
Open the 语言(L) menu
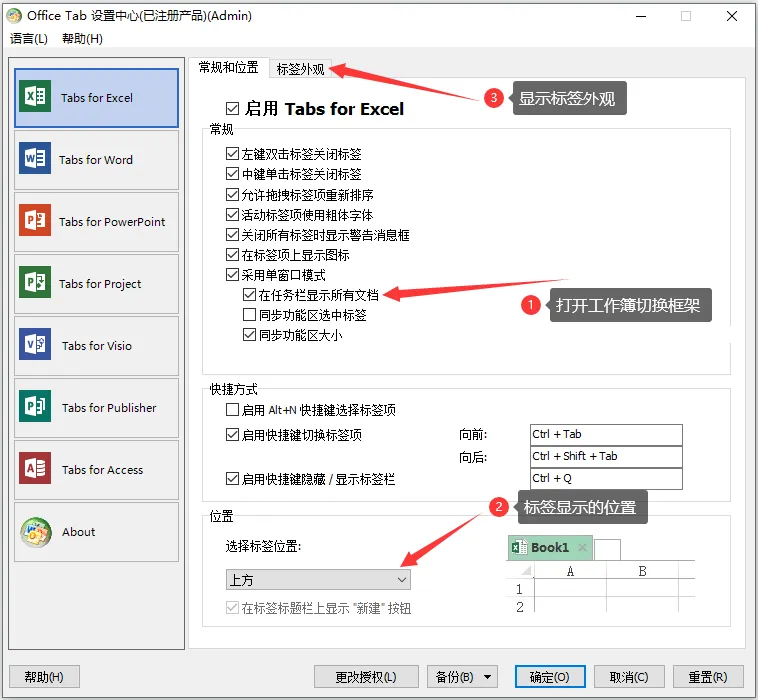click(x=29, y=39)
